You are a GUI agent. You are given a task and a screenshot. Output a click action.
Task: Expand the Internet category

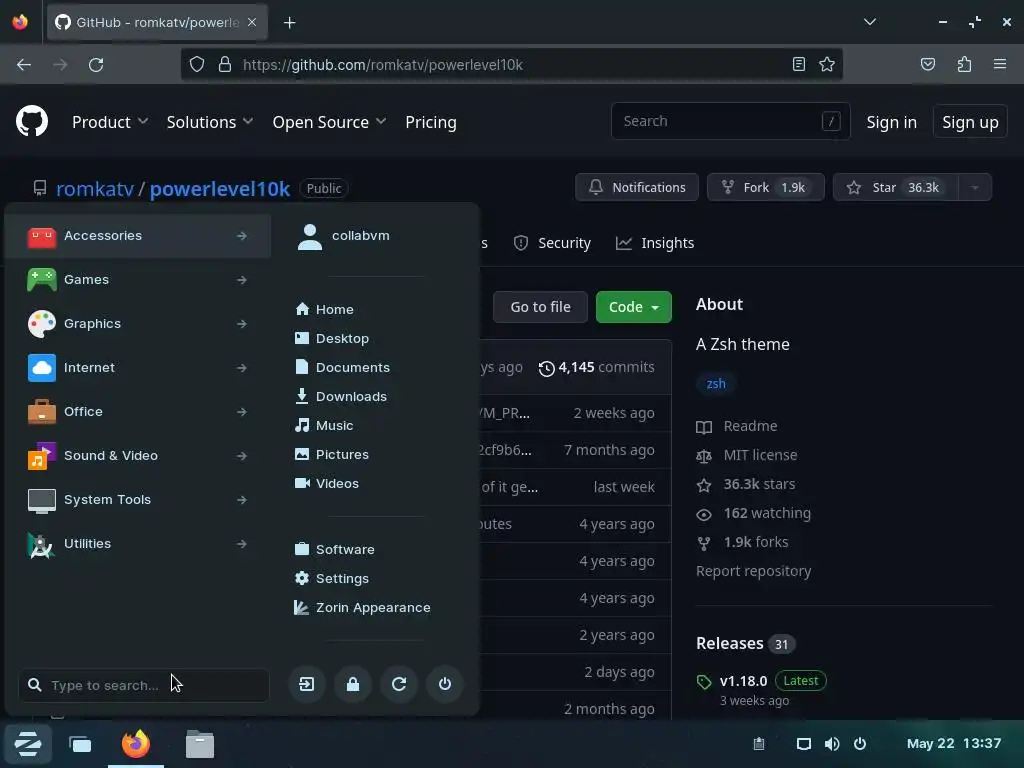tap(138, 368)
